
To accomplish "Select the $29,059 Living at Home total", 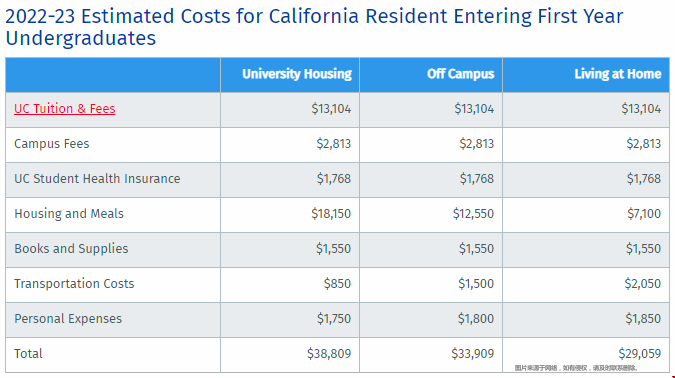I will 639,353.
